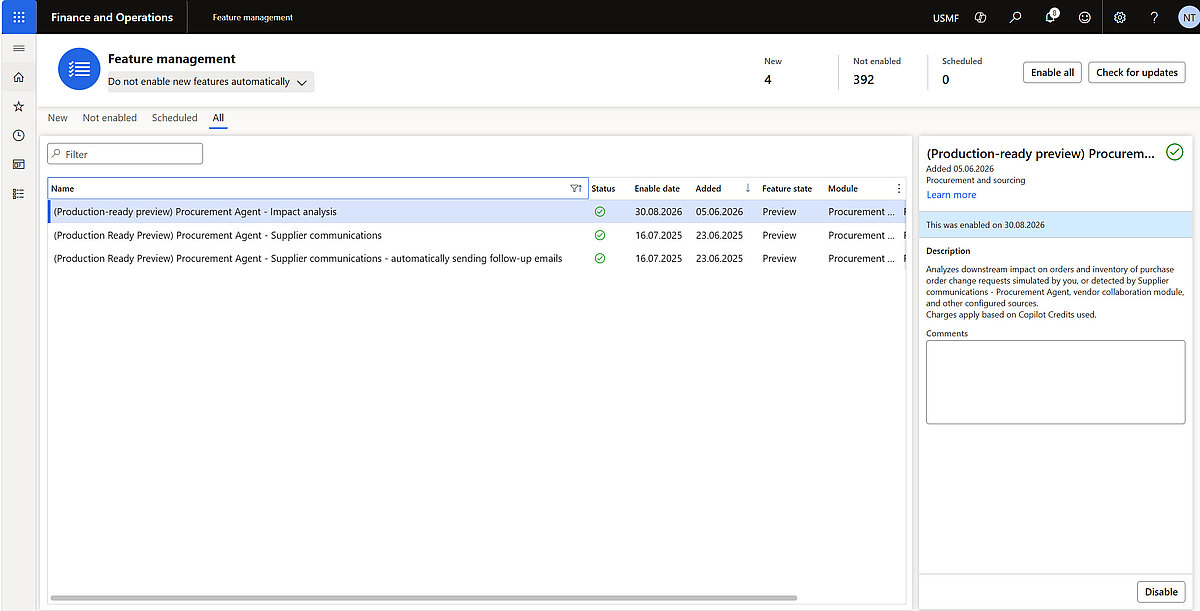The image size is (1200, 611).
Task: Sort by the Enable date column header
Action: pyautogui.click(x=657, y=188)
